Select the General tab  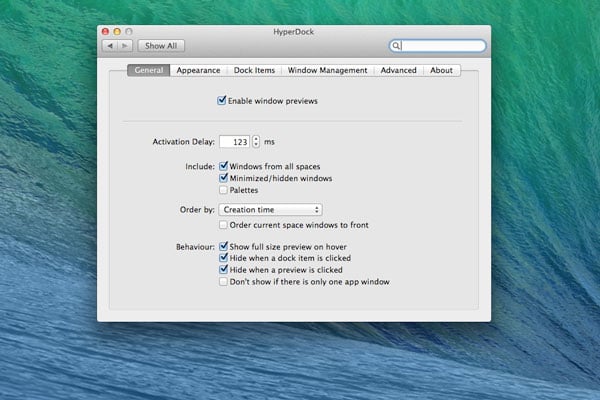(x=148, y=70)
